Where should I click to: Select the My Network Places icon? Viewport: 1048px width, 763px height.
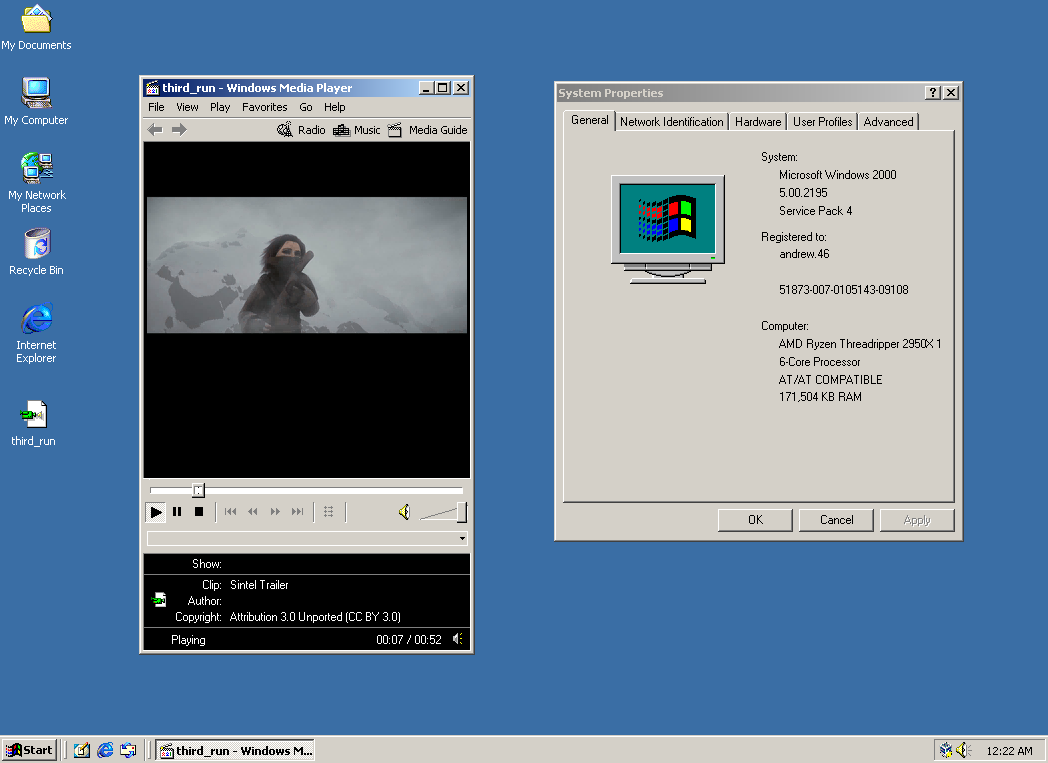37,182
